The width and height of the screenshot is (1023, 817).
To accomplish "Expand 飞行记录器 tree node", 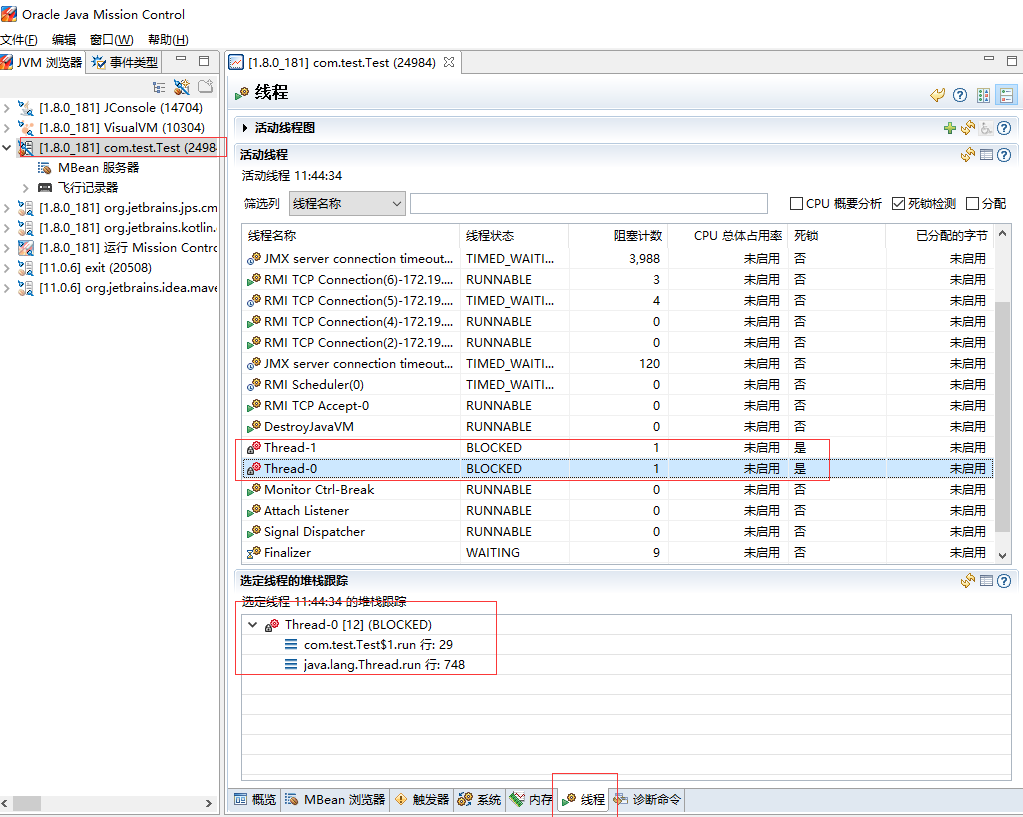I will click(26, 189).
